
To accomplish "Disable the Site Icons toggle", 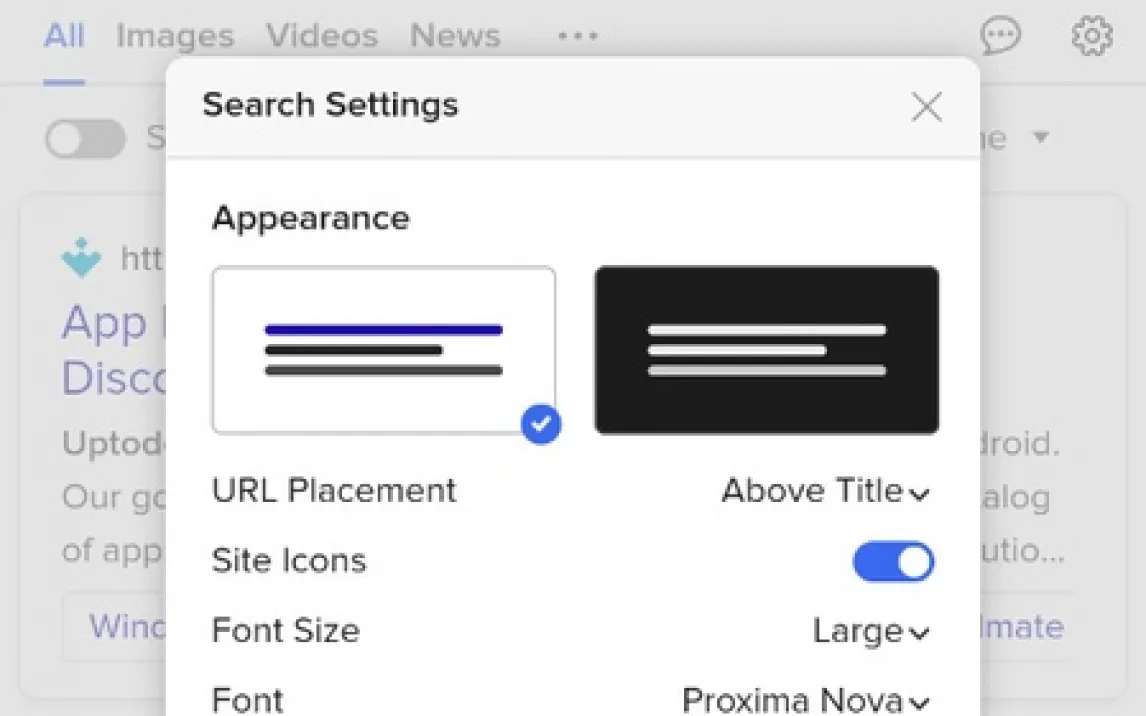I will coord(893,562).
